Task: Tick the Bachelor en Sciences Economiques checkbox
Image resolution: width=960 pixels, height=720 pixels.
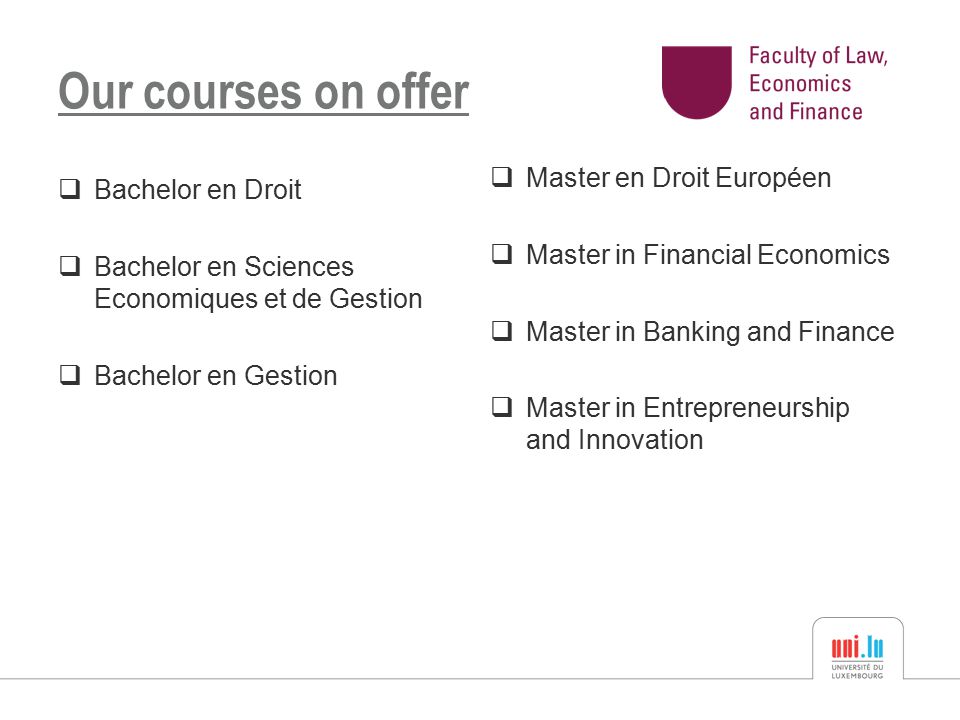Action: coord(70,266)
